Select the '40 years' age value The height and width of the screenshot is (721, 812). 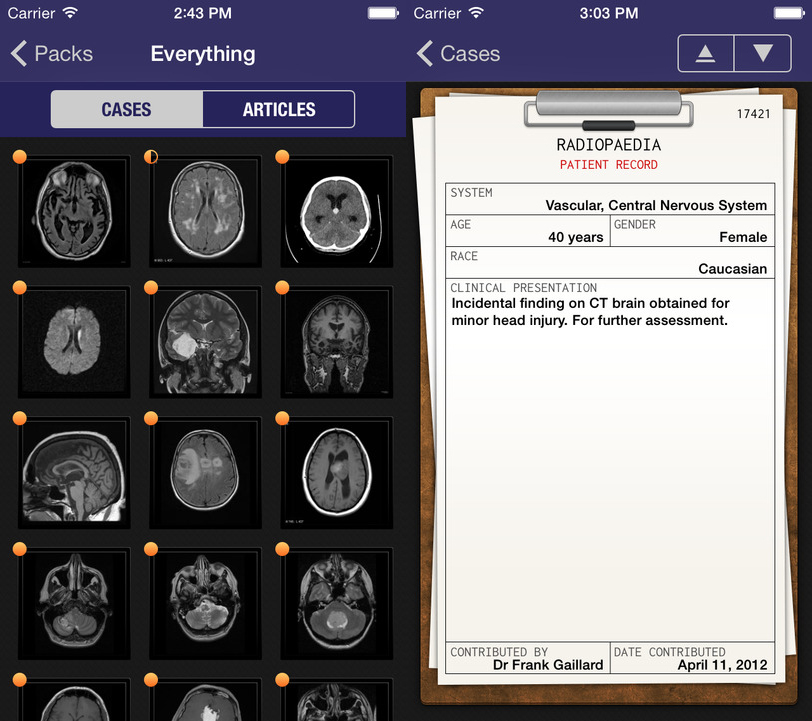click(x=576, y=237)
